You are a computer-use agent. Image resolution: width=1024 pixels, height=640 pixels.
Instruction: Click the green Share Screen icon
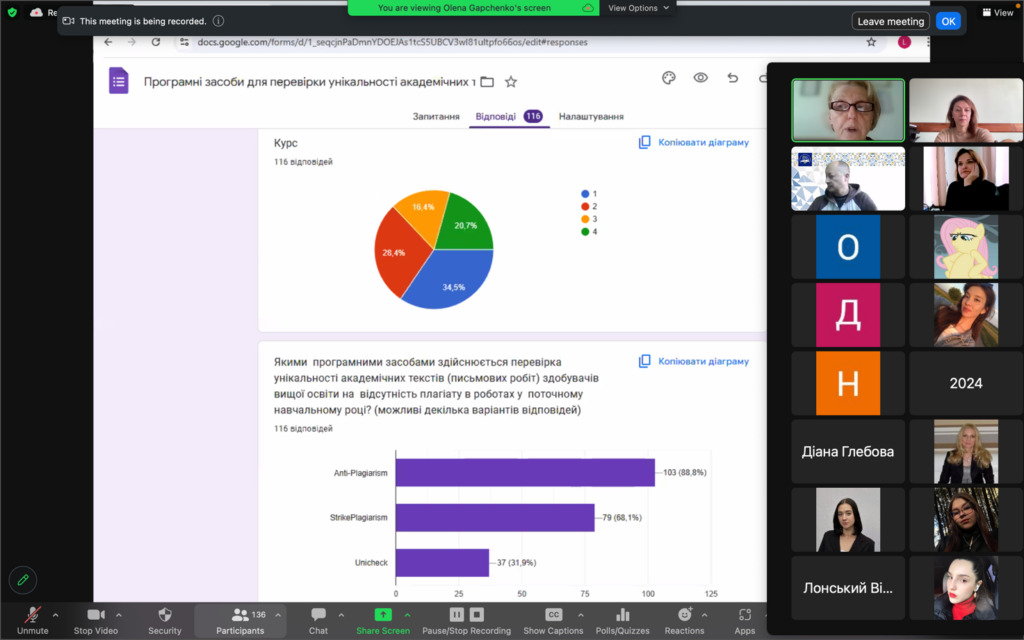pyautogui.click(x=383, y=614)
